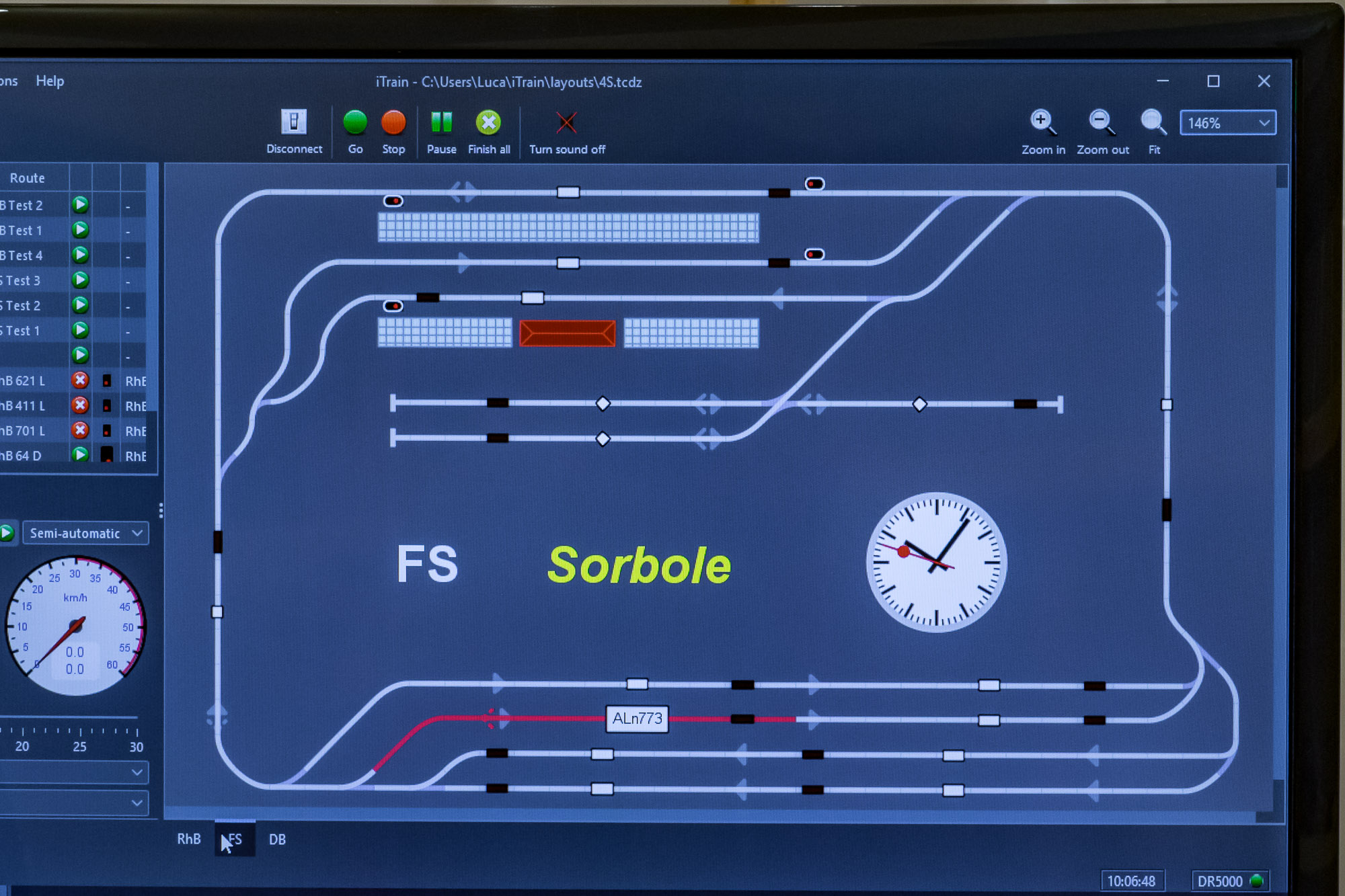Viewport: 1345px width, 896px height.
Task: Start route B Test 2 play button
Action: [80, 204]
